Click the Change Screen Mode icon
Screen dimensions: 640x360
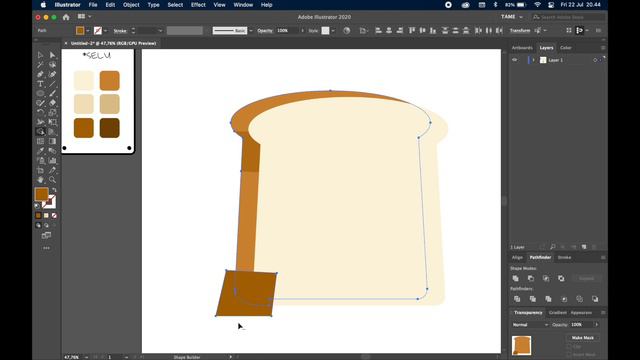46,236
